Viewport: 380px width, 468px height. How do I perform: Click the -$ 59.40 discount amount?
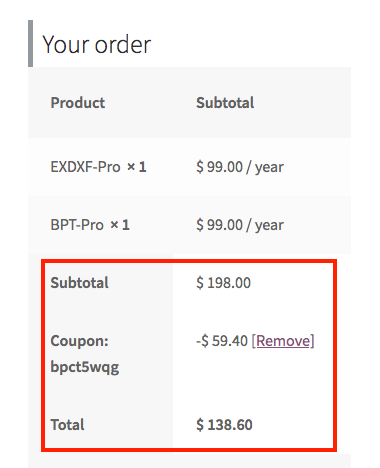tap(222, 341)
